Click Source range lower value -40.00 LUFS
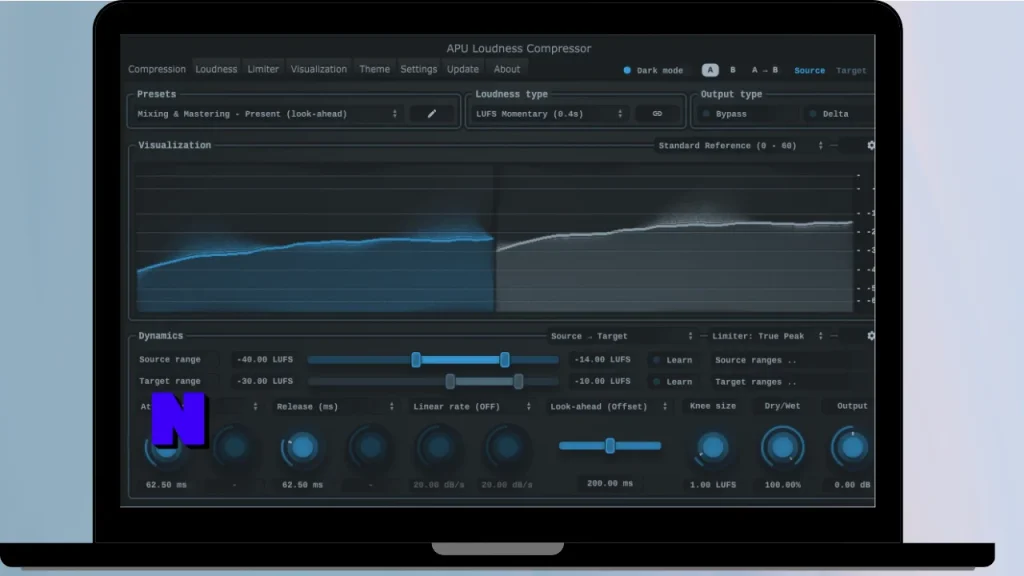This screenshot has height=576, width=1024. (264, 359)
